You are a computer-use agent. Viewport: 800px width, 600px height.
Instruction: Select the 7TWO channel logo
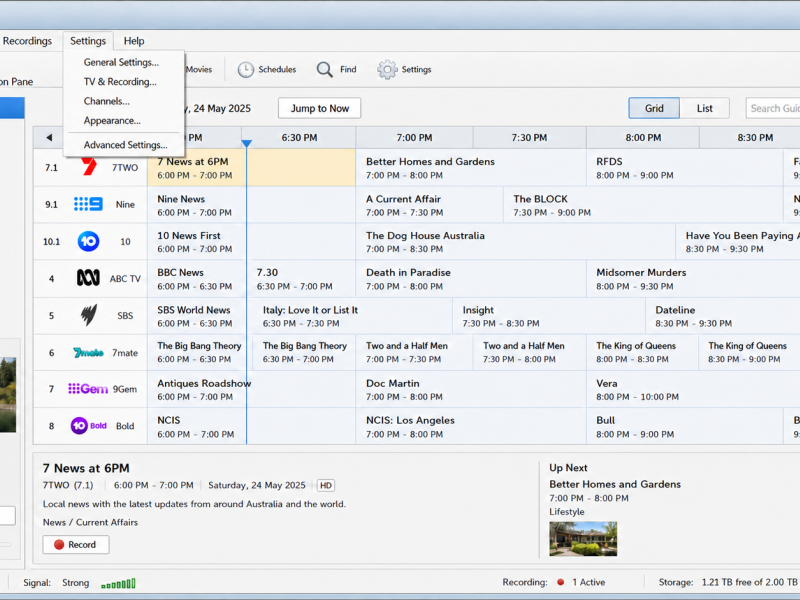point(89,167)
